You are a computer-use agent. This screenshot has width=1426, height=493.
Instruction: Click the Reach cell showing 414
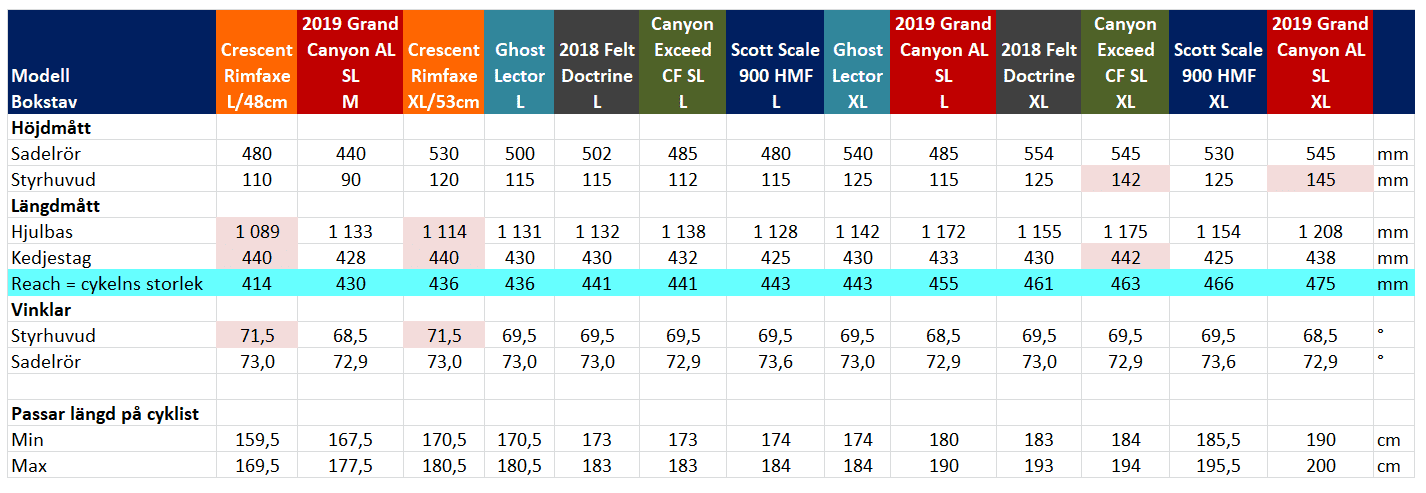point(257,284)
